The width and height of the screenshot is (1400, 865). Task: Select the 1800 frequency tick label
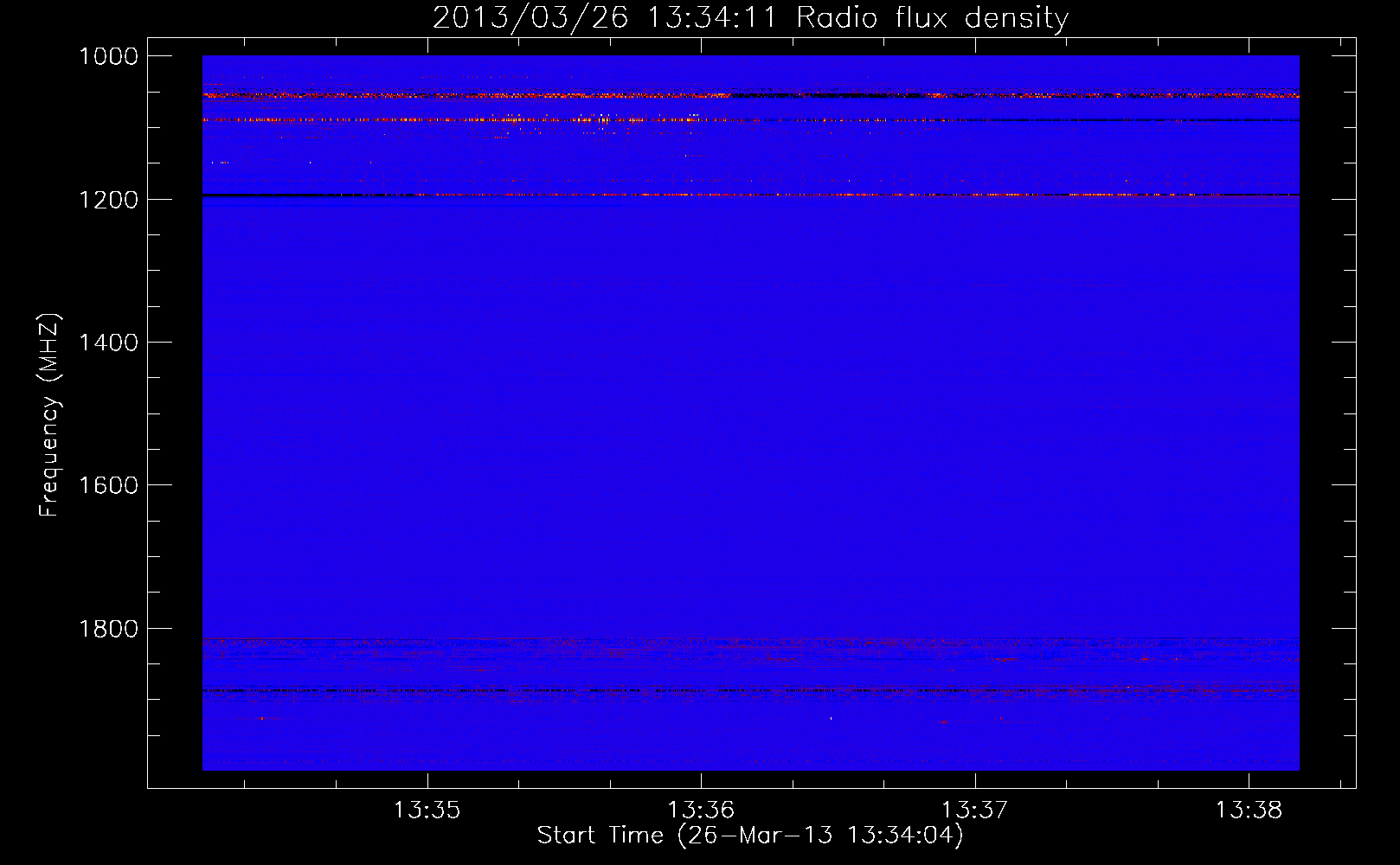pyautogui.click(x=108, y=629)
